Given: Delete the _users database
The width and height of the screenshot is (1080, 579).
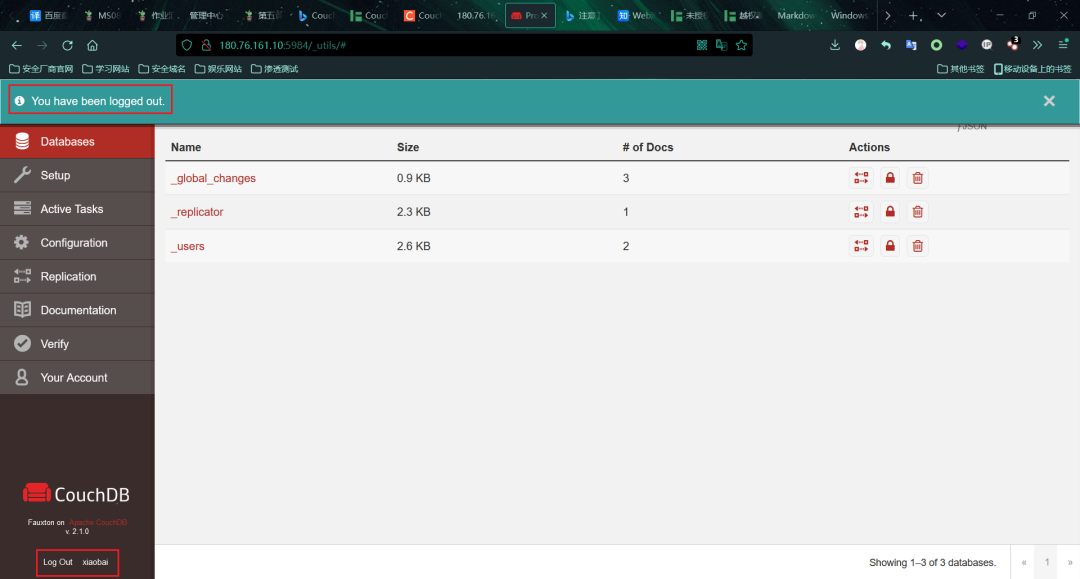Looking at the screenshot, I should [917, 246].
